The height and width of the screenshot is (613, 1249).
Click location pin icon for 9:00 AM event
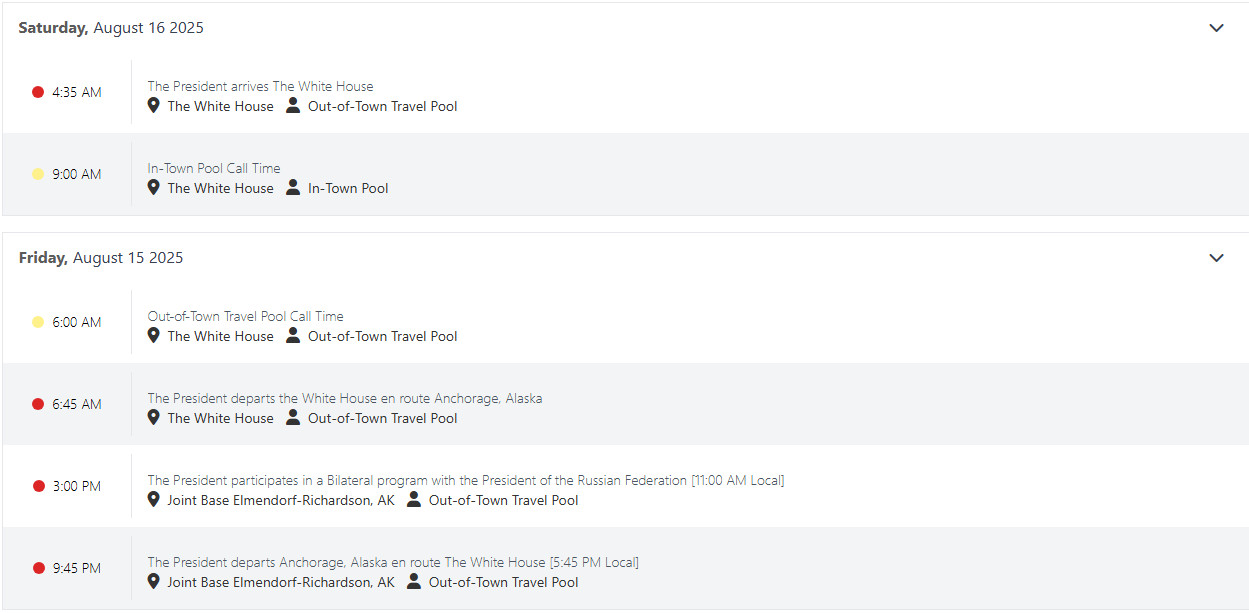(153, 188)
